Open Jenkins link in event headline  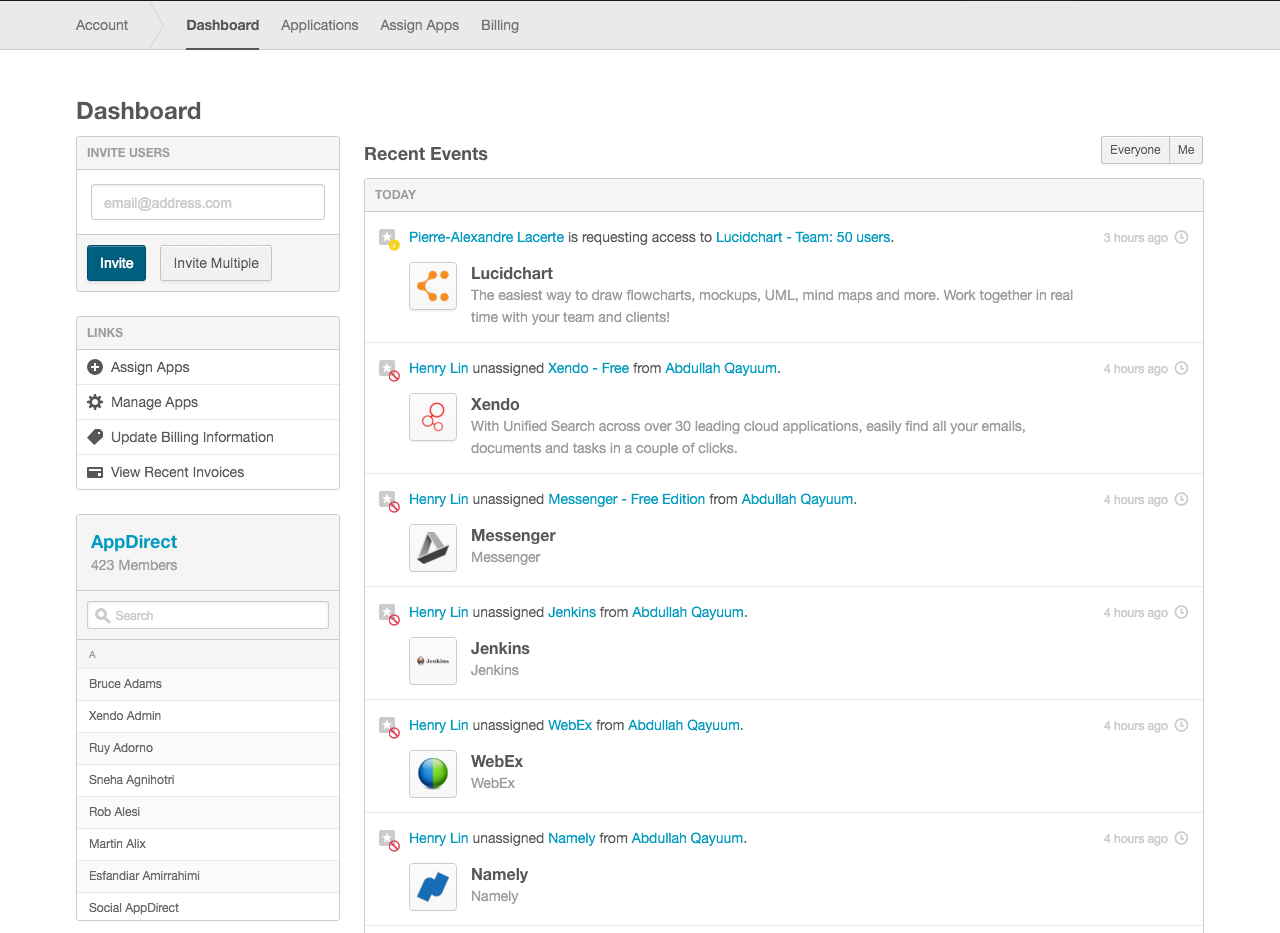(x=572, y=612)
